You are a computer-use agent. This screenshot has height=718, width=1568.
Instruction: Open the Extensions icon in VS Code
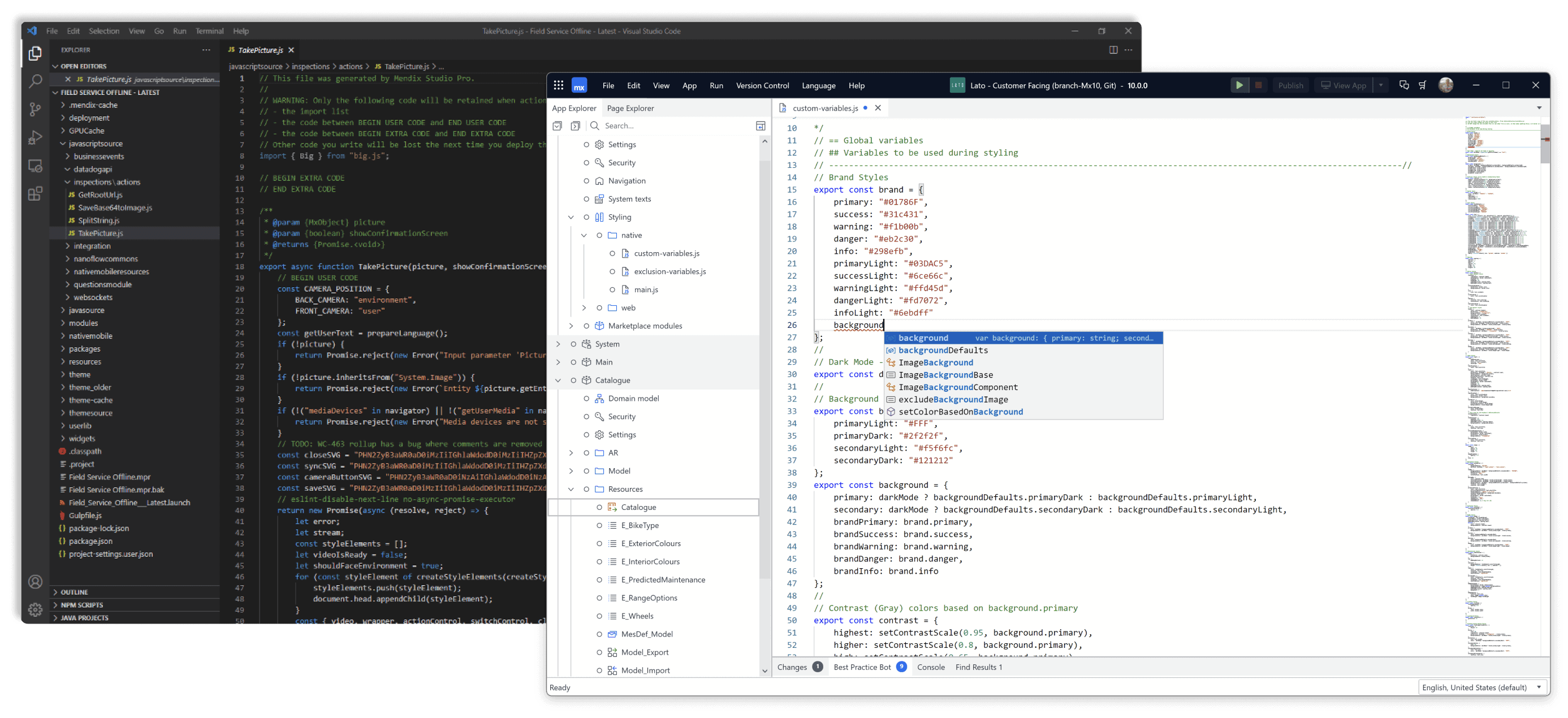pos(34,193)
